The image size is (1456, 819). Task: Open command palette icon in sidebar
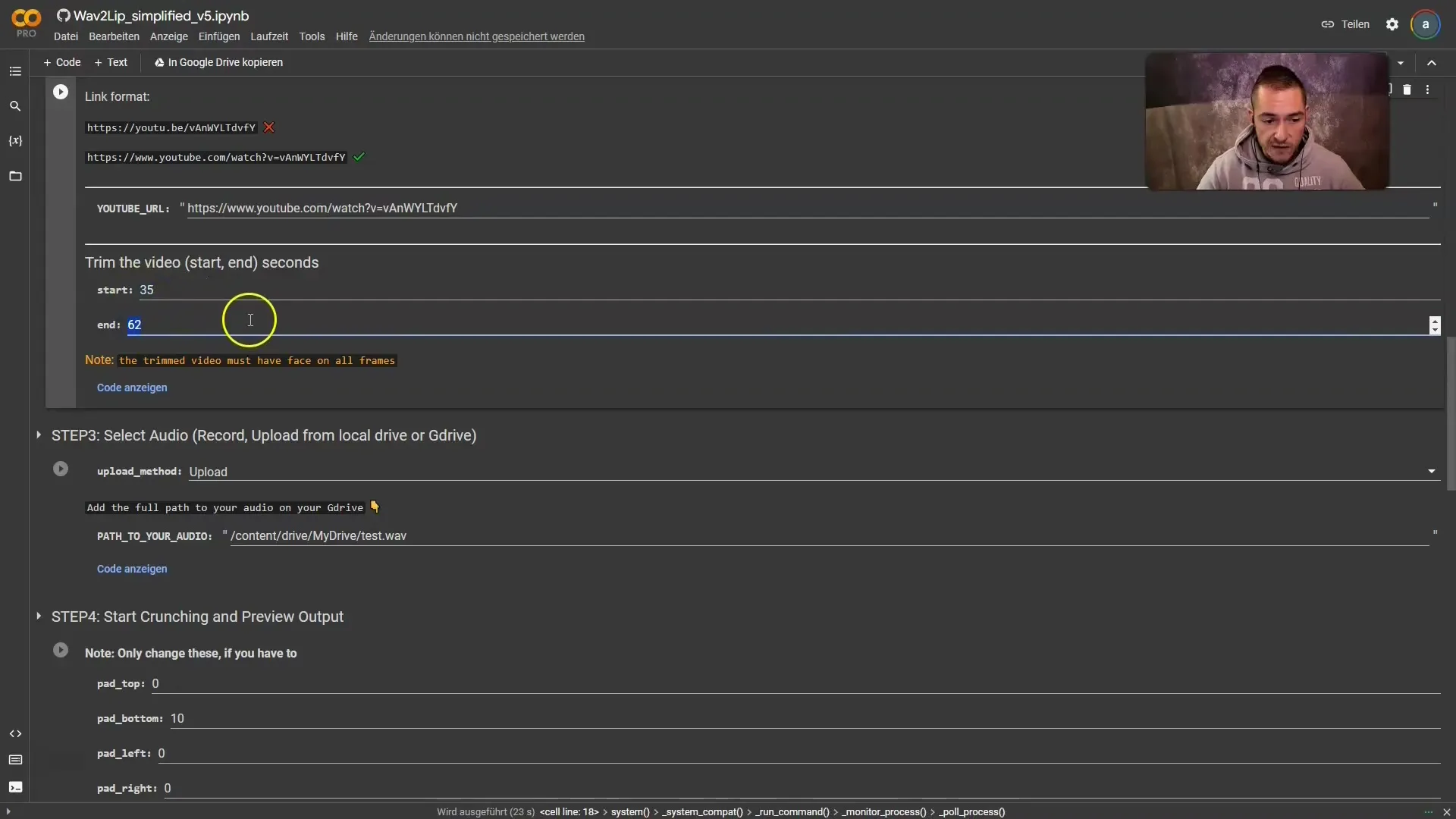(15, 760)
